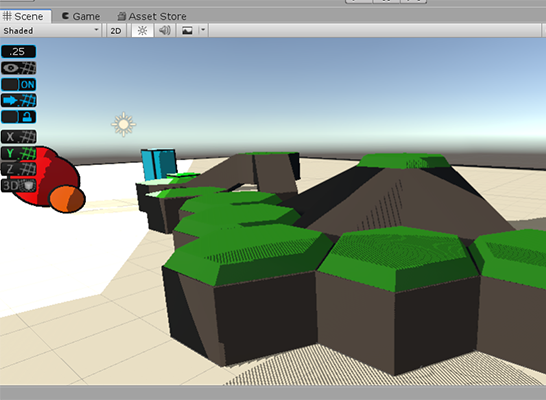This screenshot has height=400, width=546.
Task: Toggle scene lighting sun icon in toolbar
Action: [142, 31]
